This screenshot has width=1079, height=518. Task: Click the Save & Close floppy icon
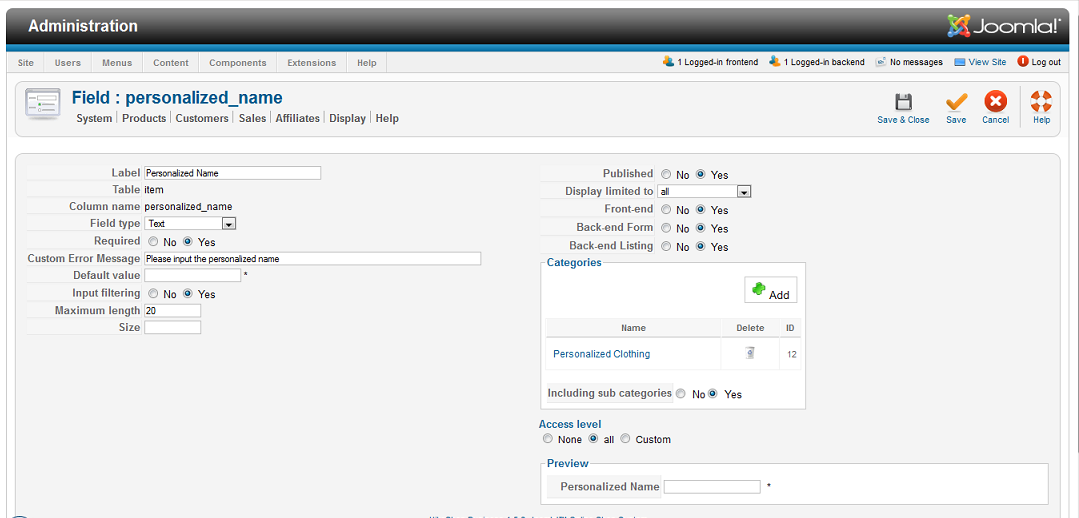pos(903,102)
